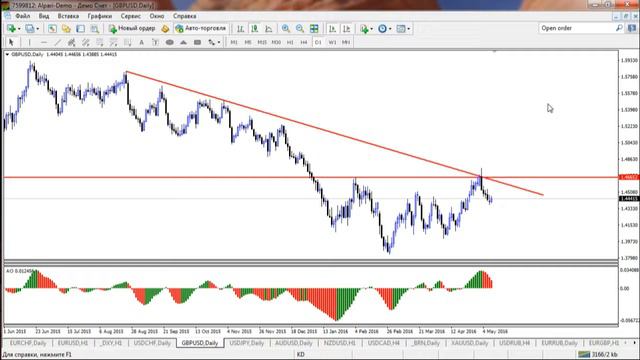This screenshot has width=640, height=360.
Task: Expand the indicators dropdown arrow
Action: (371, 29)
